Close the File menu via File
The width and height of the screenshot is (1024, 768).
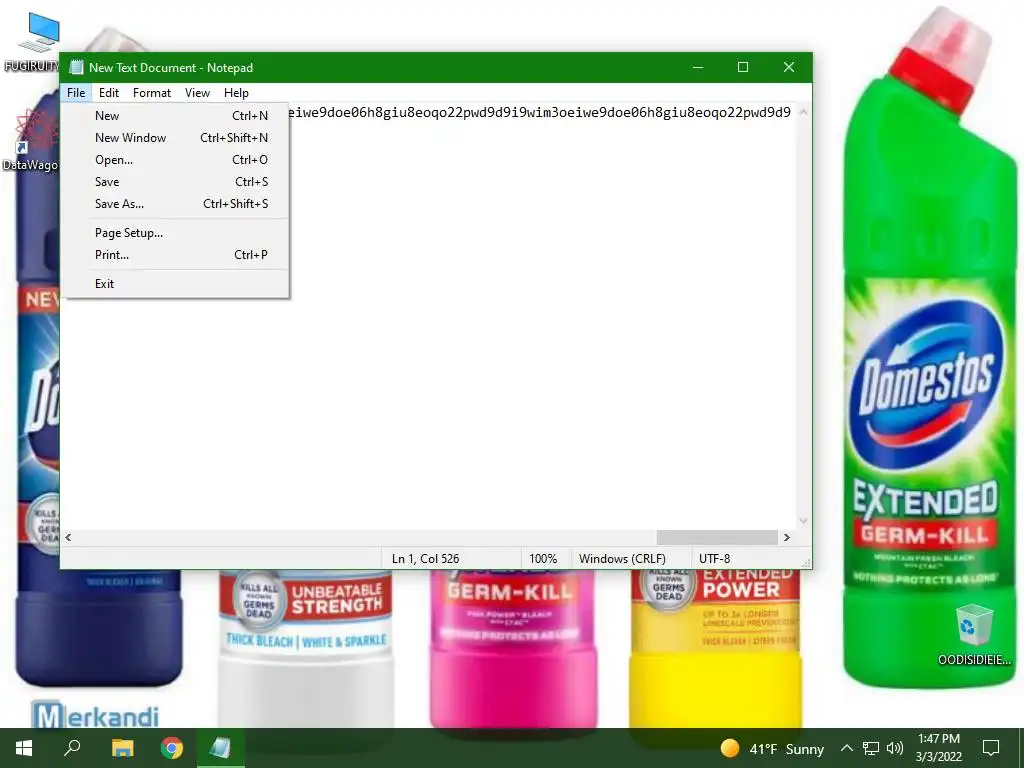tap(76, 93)
